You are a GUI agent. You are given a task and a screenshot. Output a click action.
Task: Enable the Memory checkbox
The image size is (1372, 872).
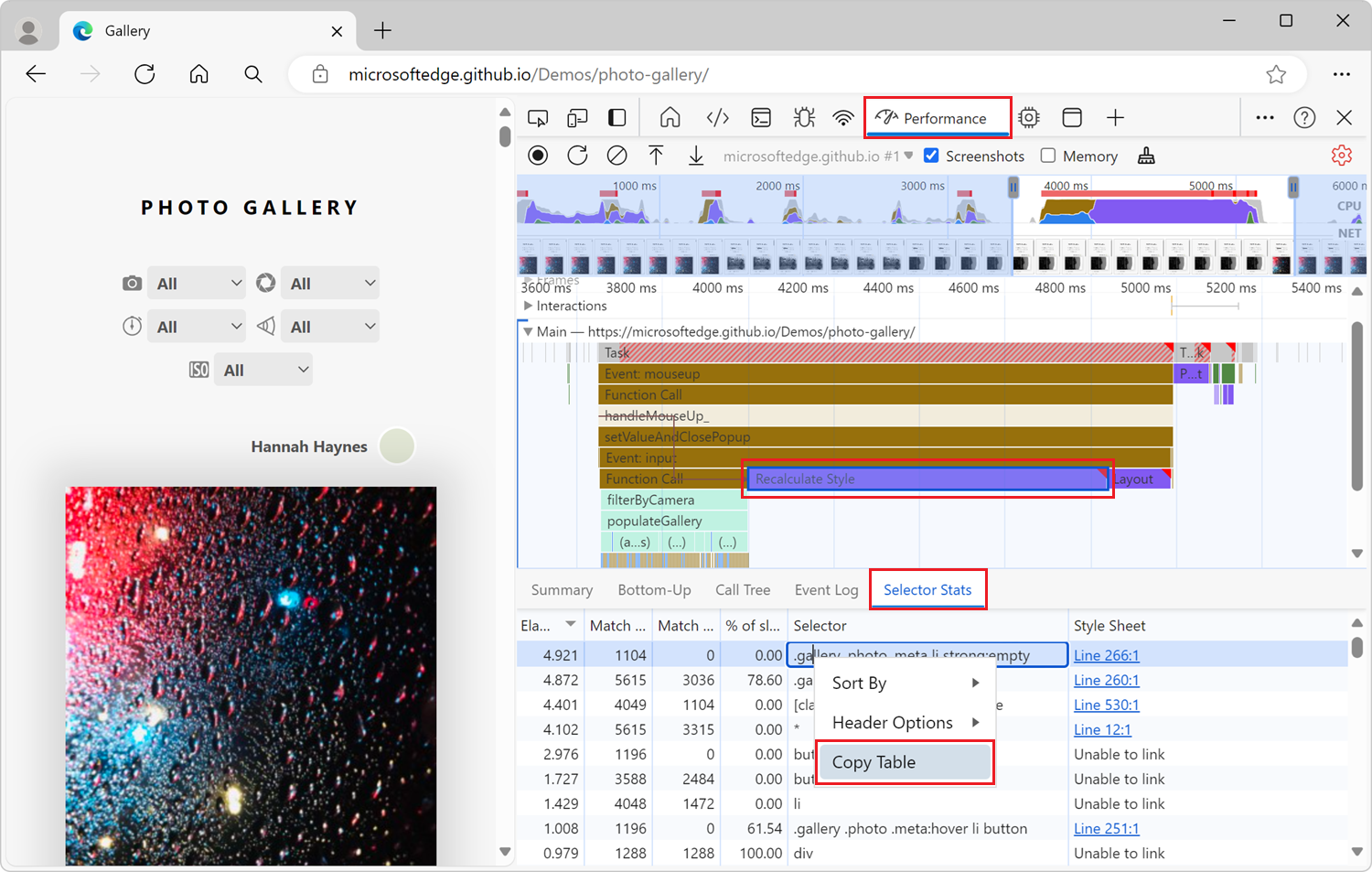click(x=1047, y=156)
